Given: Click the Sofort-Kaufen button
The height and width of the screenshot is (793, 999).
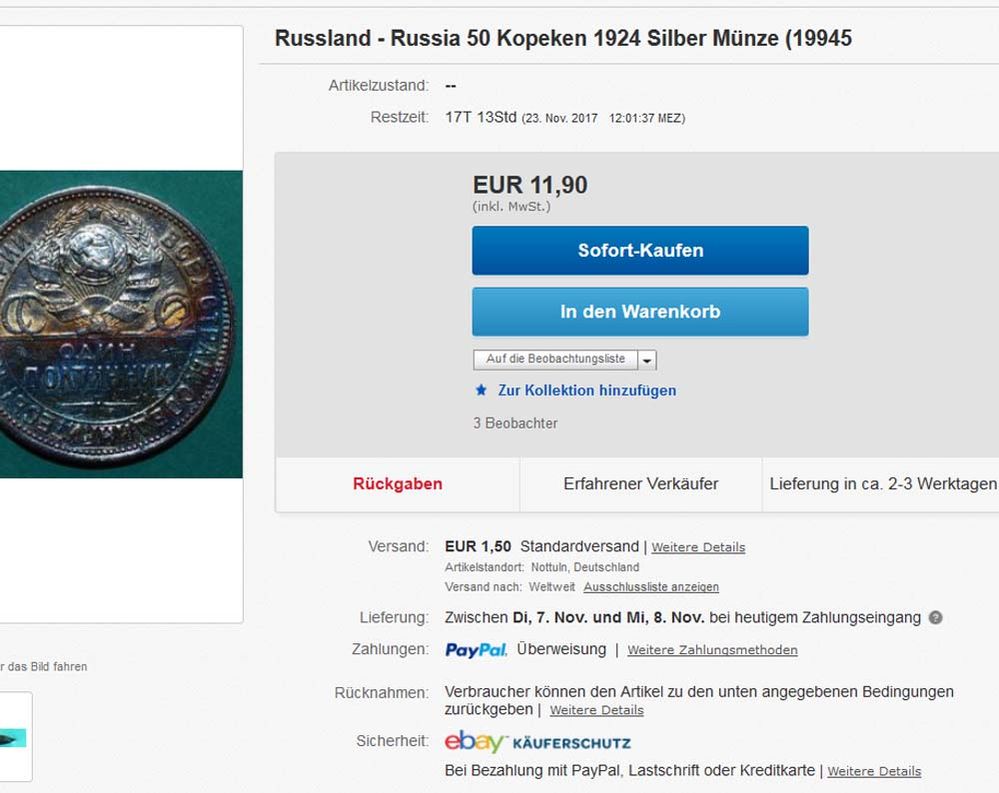Looking at the screenshot, I should [640, 250].
